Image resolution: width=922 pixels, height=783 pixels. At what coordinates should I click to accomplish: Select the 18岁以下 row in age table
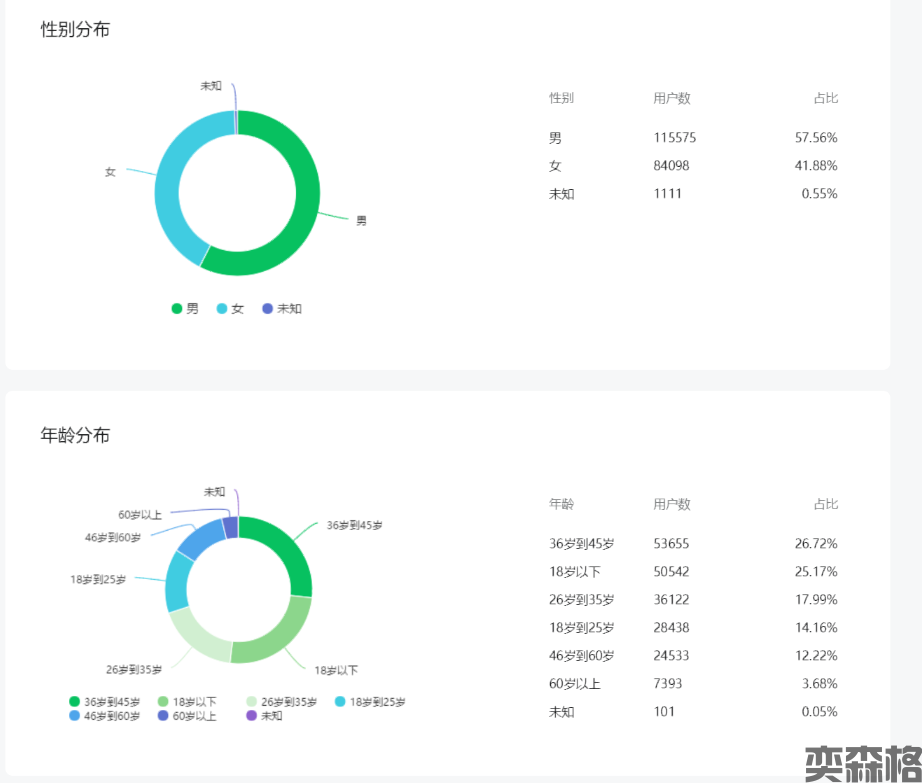[692, 572]
